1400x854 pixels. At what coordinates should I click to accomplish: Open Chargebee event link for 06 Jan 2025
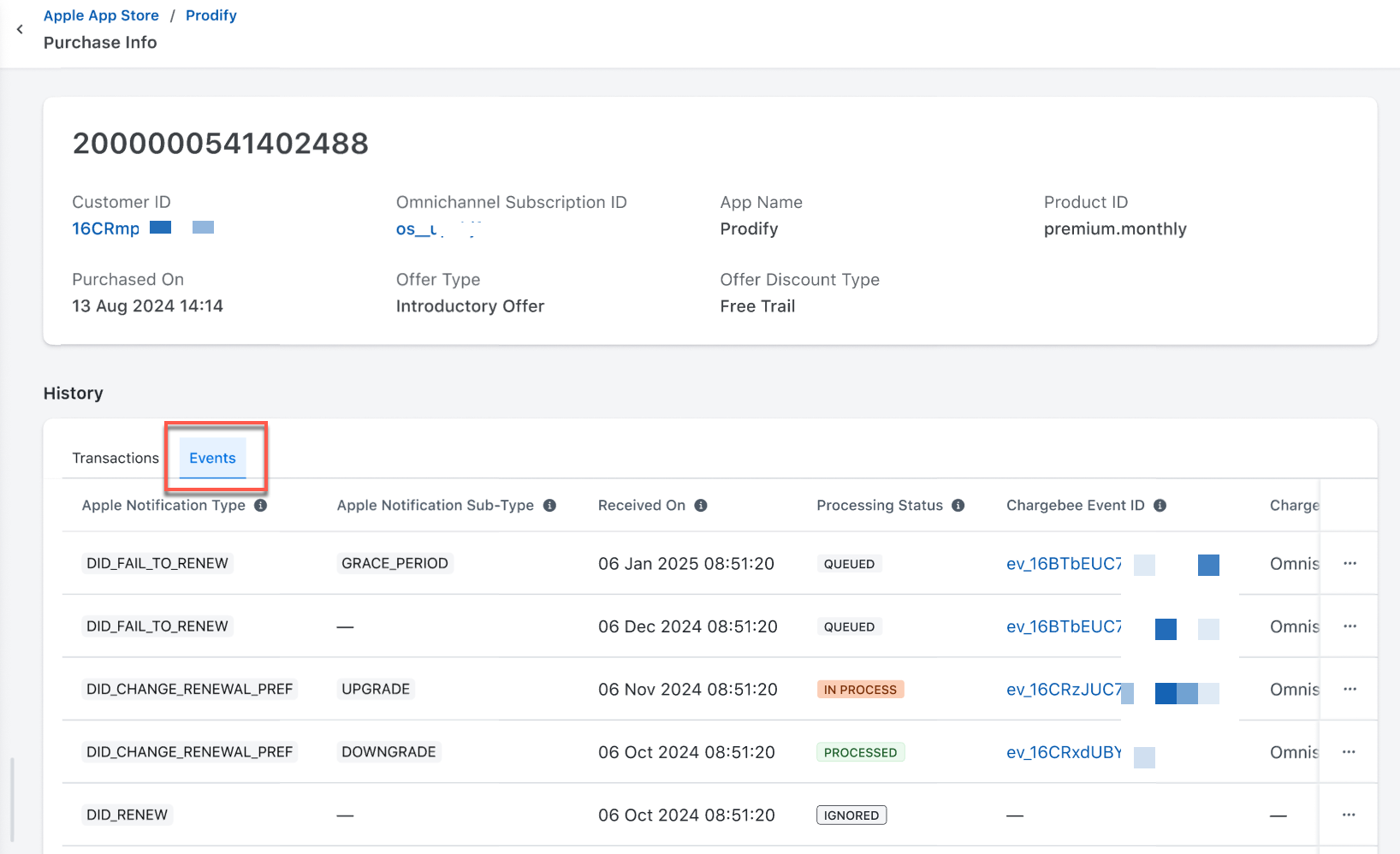(x=1064, y=563)
